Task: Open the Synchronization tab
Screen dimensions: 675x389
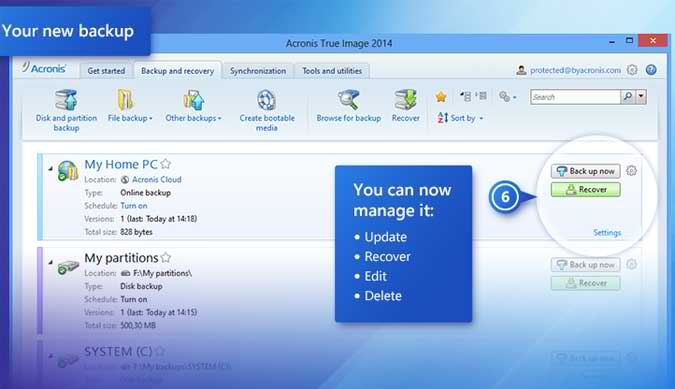Action: coord(258,71)
